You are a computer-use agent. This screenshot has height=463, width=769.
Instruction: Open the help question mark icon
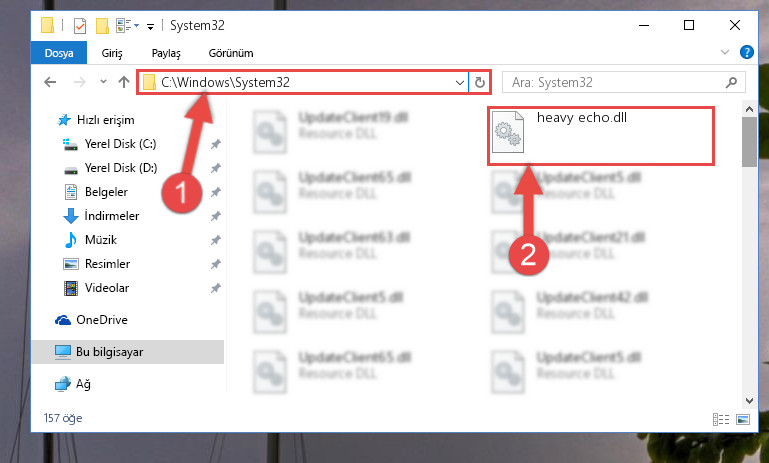point(746,52)
